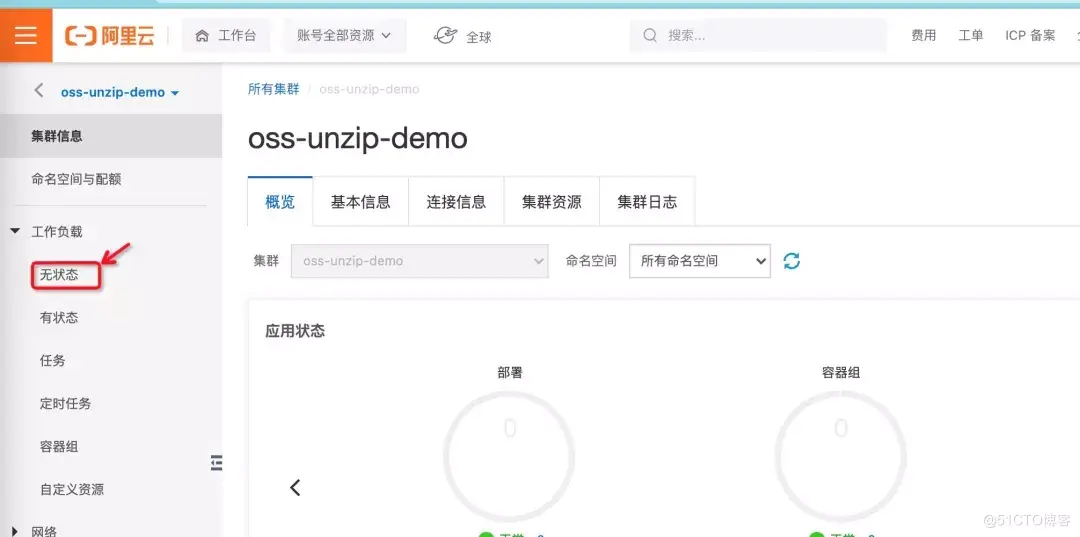Image resolution: width=1080 pixels, height=537 pixels.
Task: Open the 定时任务 page
Action: [x=65, y=404]
